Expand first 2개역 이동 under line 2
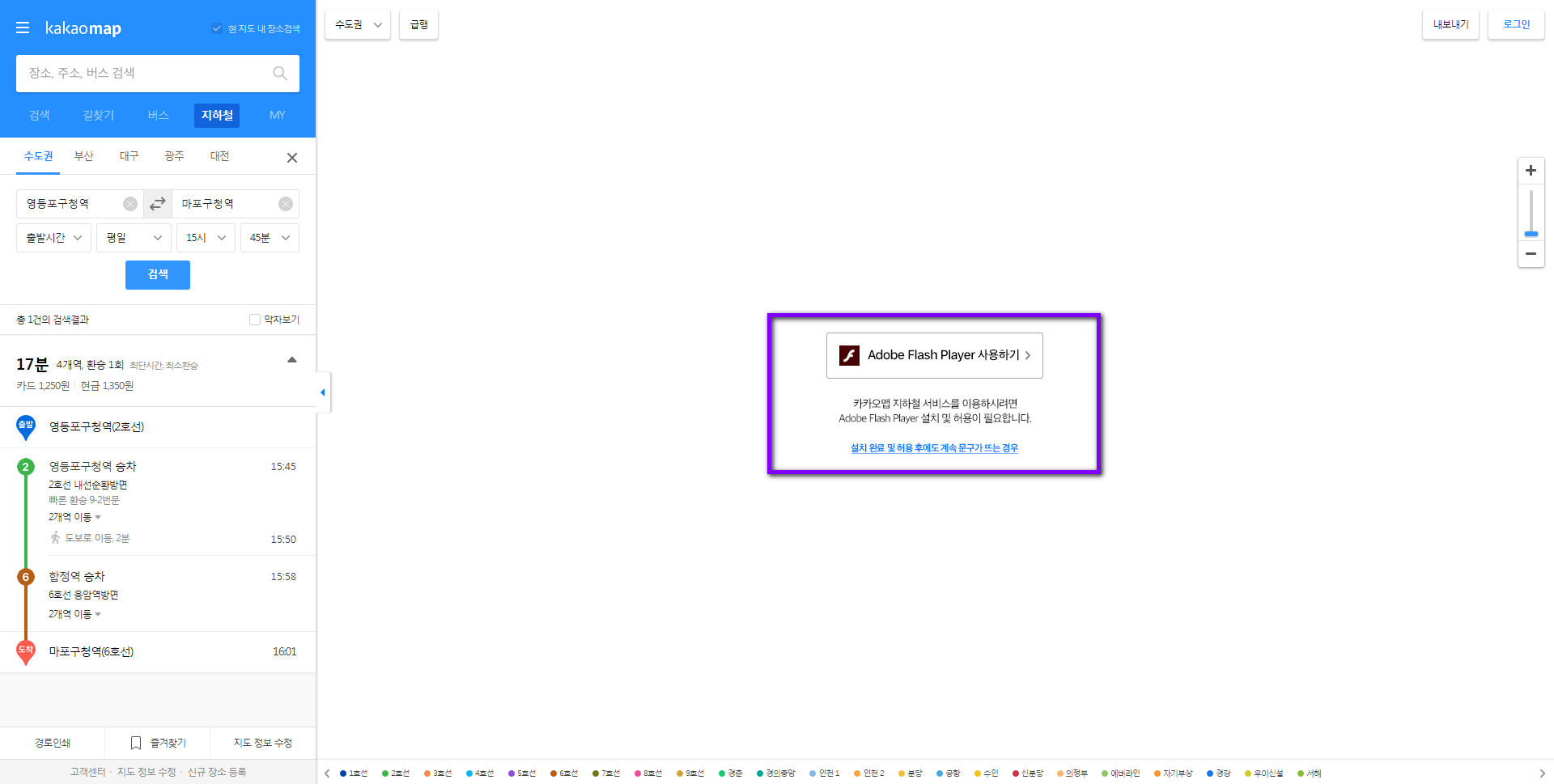This screenshot has height=784, width=1554. tap(74, 517)
